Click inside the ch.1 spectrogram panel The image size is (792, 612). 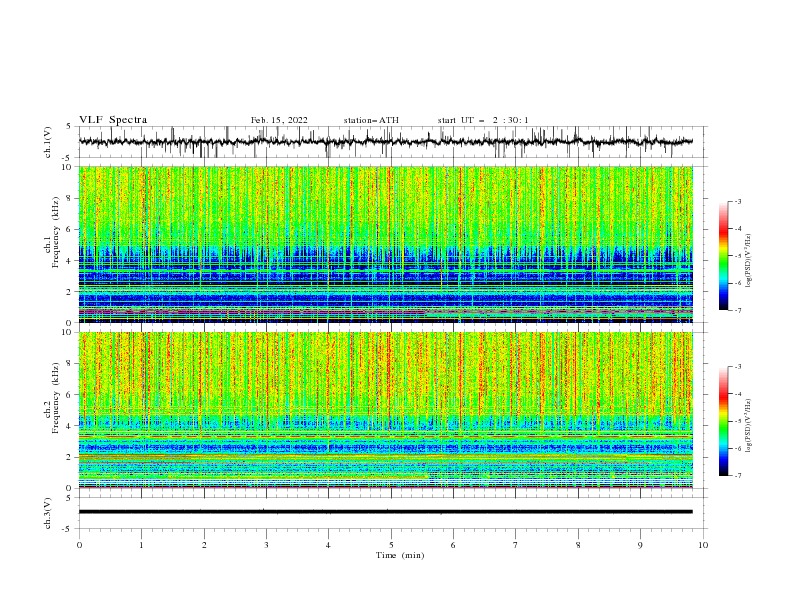point(385,244)
